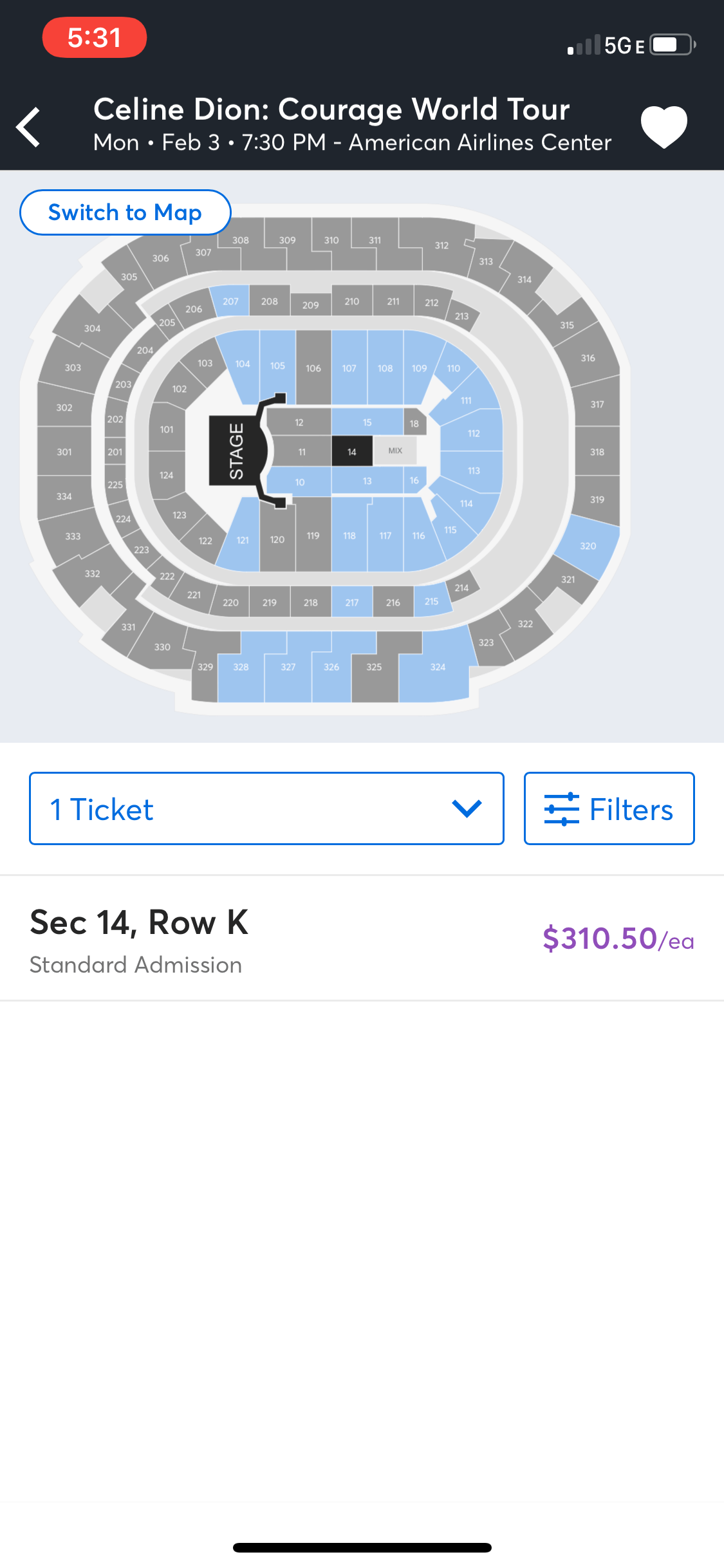Tap the red 5:31 time indicator
This screenshot has width=724, height=1568.
94,38
